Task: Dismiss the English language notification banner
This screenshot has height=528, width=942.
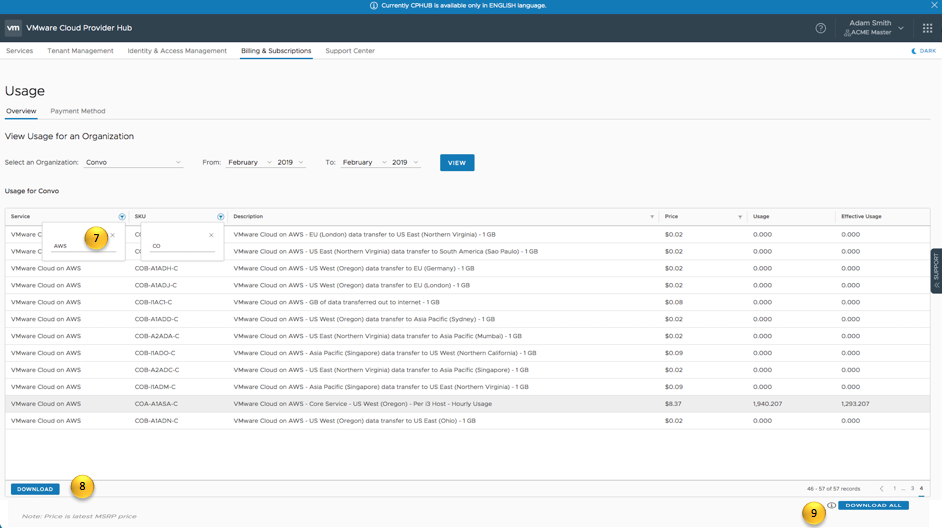Action: pyautogui.click(x=934, y=5)
